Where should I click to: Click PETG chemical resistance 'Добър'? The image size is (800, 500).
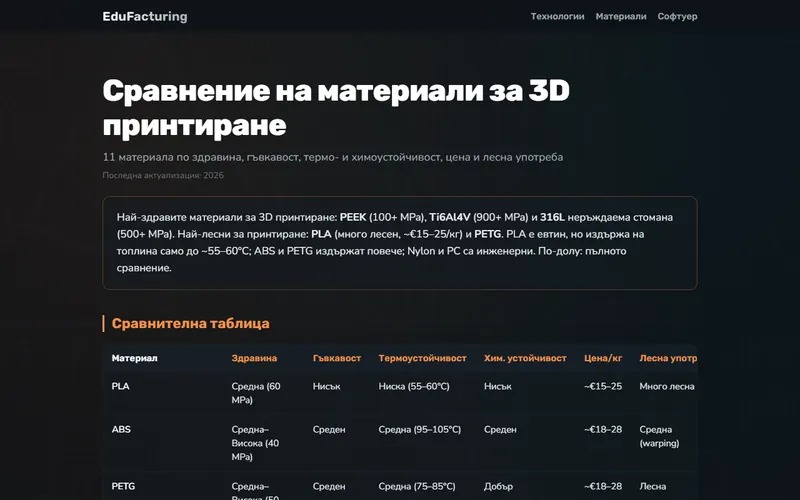[x=498, y=486]
